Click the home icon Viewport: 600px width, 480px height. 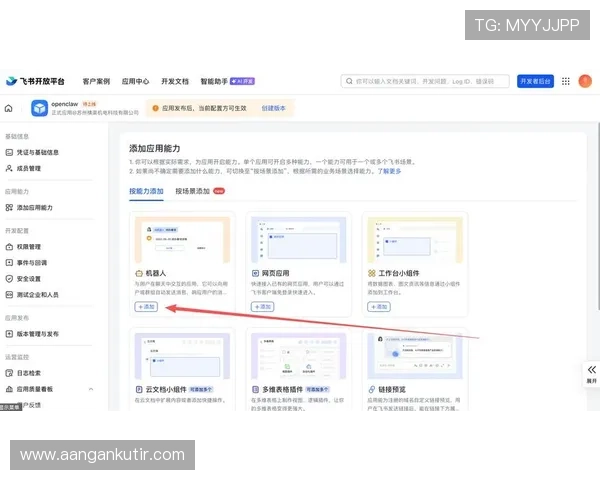[8, 108]
